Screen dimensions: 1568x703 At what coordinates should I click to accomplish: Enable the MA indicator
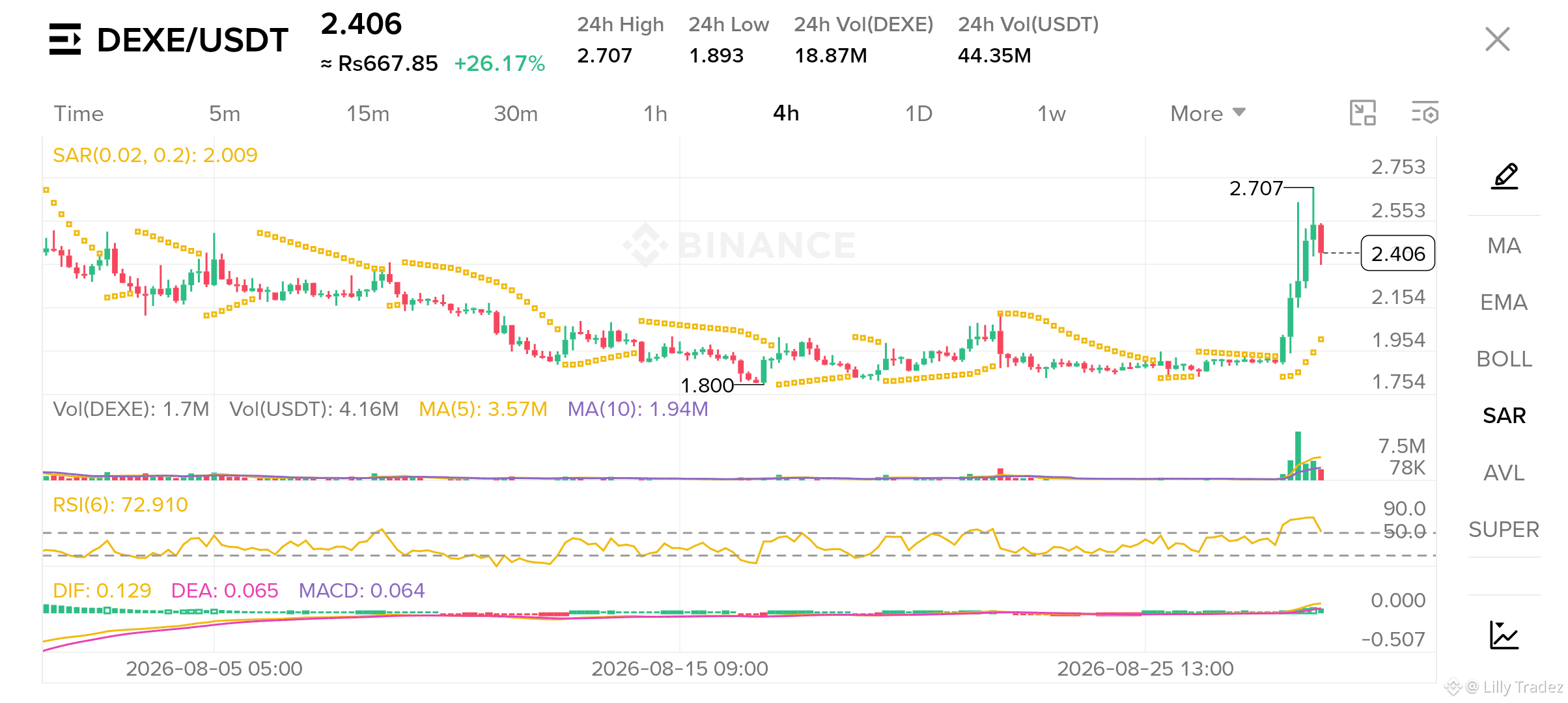tap(1504, 245)
